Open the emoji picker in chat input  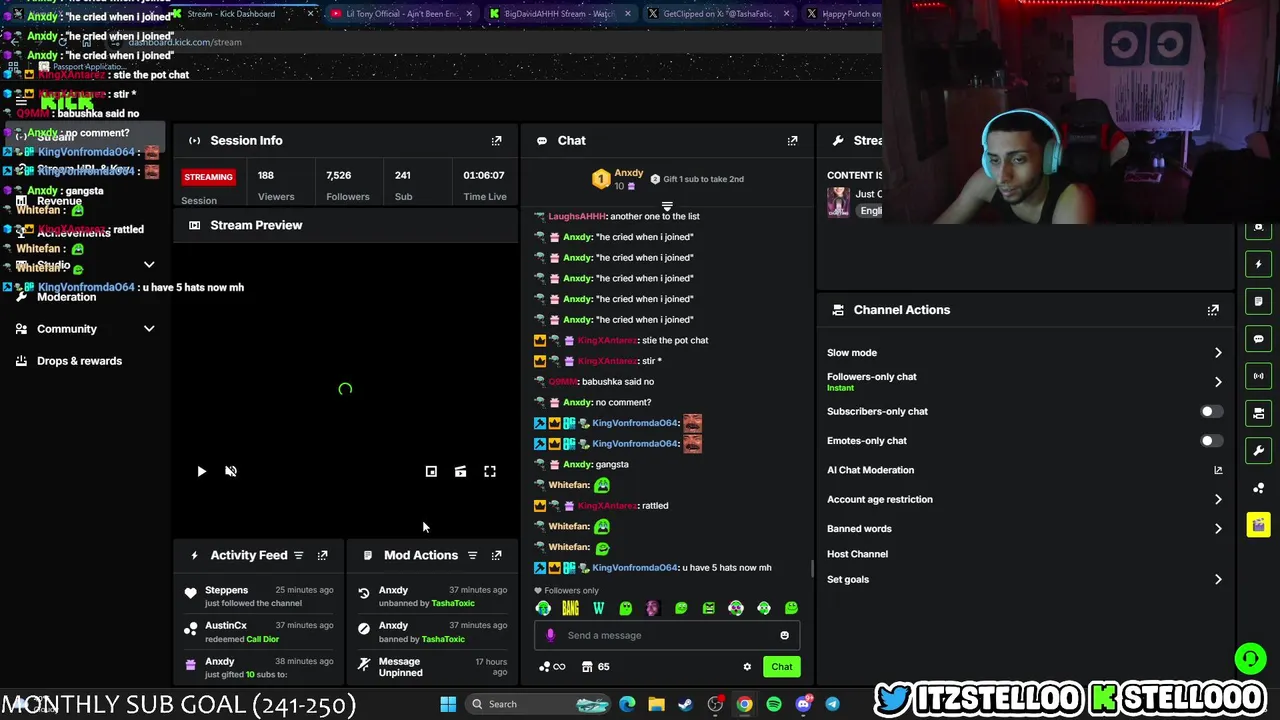[x=784, y=635]
